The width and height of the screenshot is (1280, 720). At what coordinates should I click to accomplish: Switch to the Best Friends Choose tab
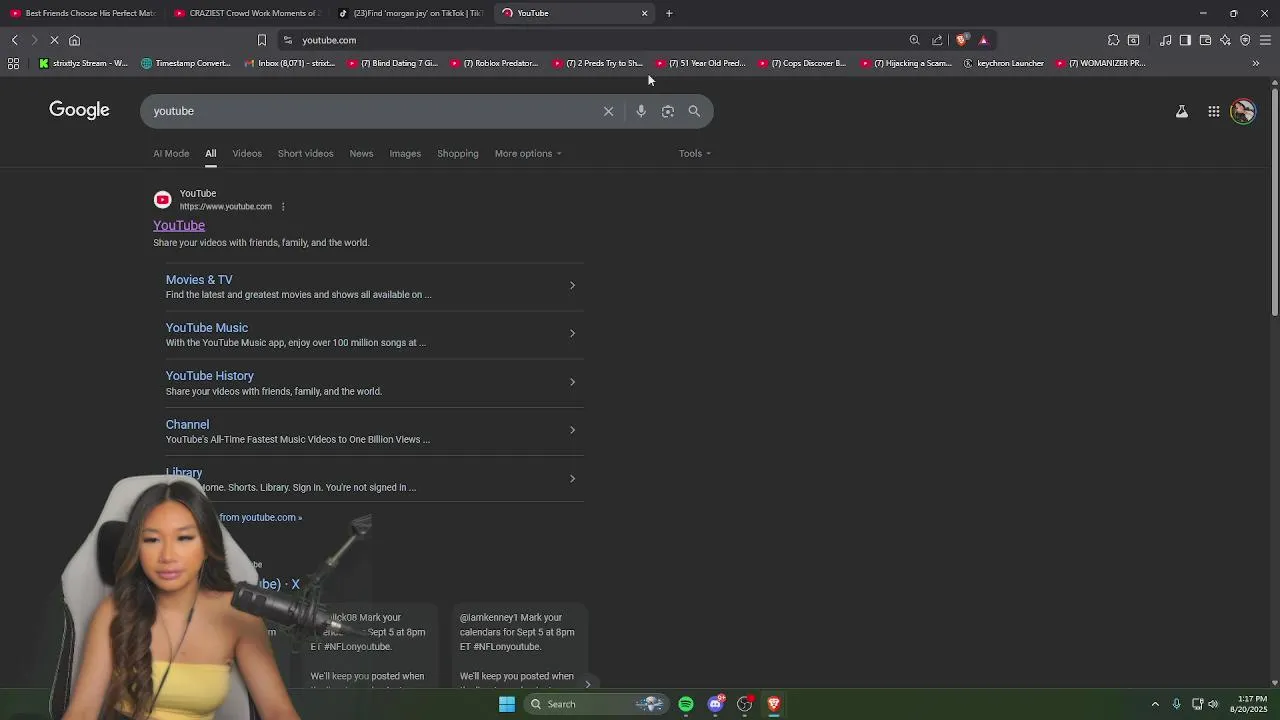(82, 13)
